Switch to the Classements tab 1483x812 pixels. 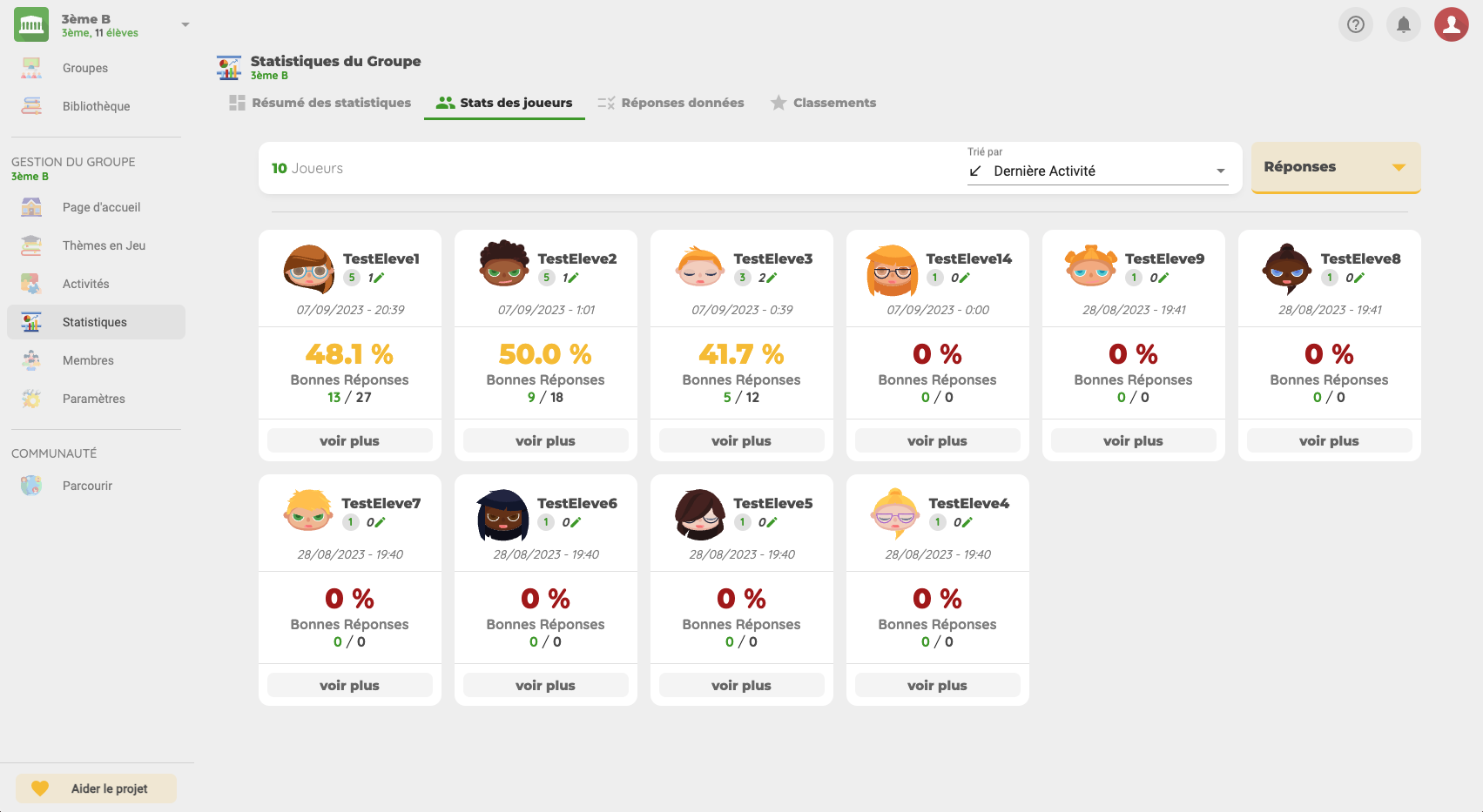[x=823, y=103]
